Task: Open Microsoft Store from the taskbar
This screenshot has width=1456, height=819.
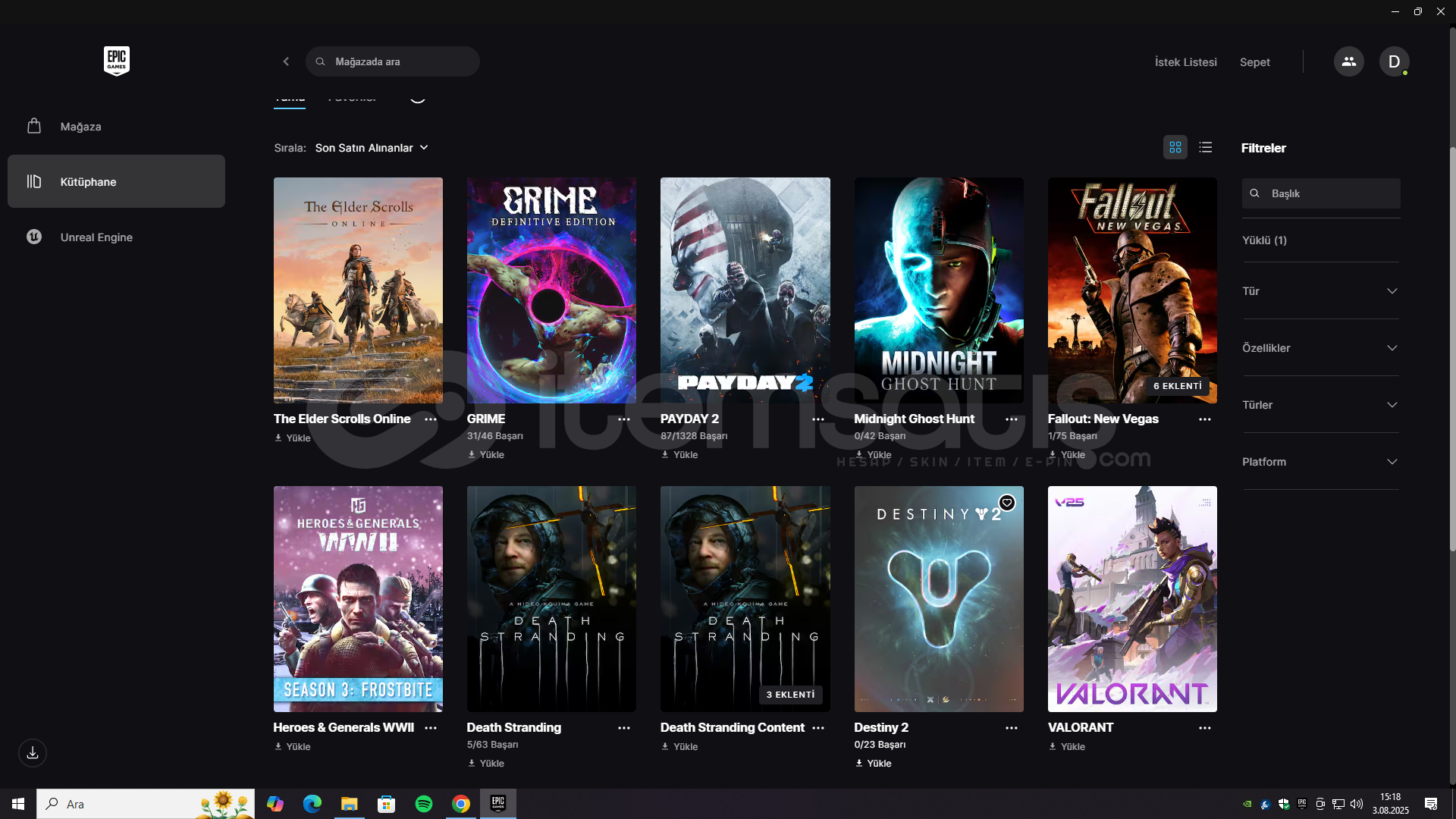Action: [387, 804]
